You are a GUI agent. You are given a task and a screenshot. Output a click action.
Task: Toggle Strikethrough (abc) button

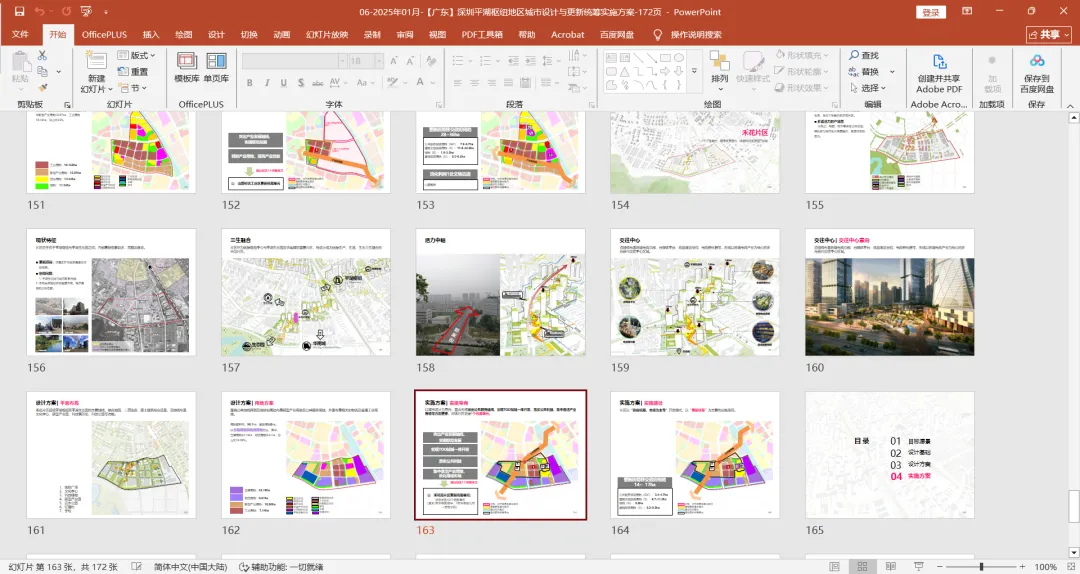click(318, 83)
